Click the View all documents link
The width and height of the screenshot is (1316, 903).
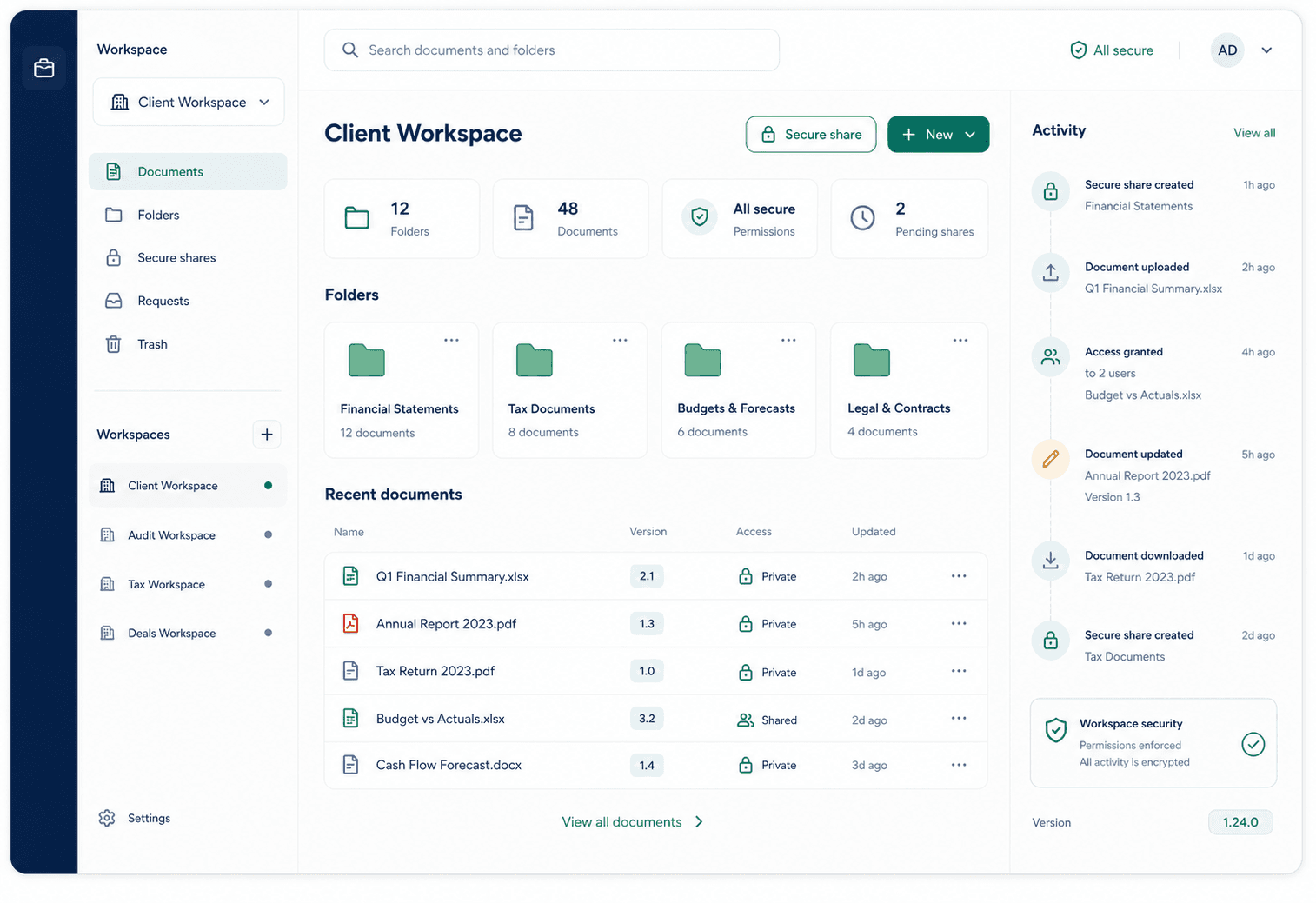pos(632,822)
